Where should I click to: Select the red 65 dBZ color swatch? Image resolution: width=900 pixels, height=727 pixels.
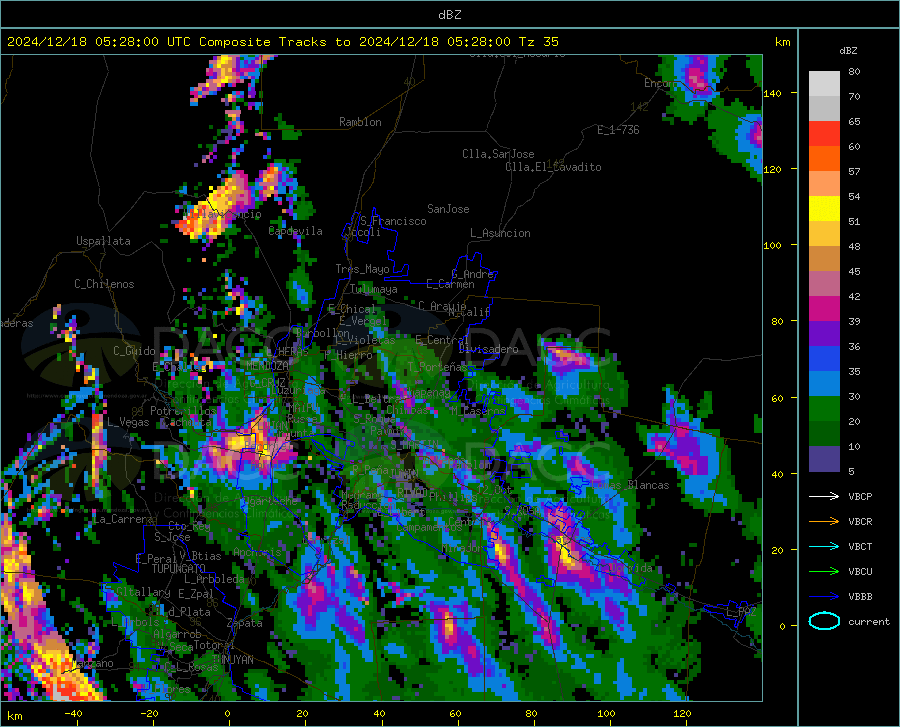tap(824, 133)
